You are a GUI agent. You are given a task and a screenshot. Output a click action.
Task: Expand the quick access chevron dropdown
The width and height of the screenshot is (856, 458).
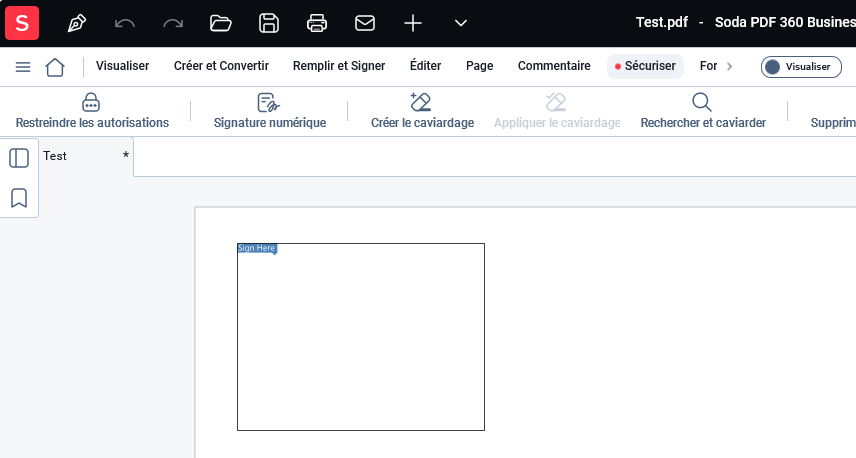(461, 23)
